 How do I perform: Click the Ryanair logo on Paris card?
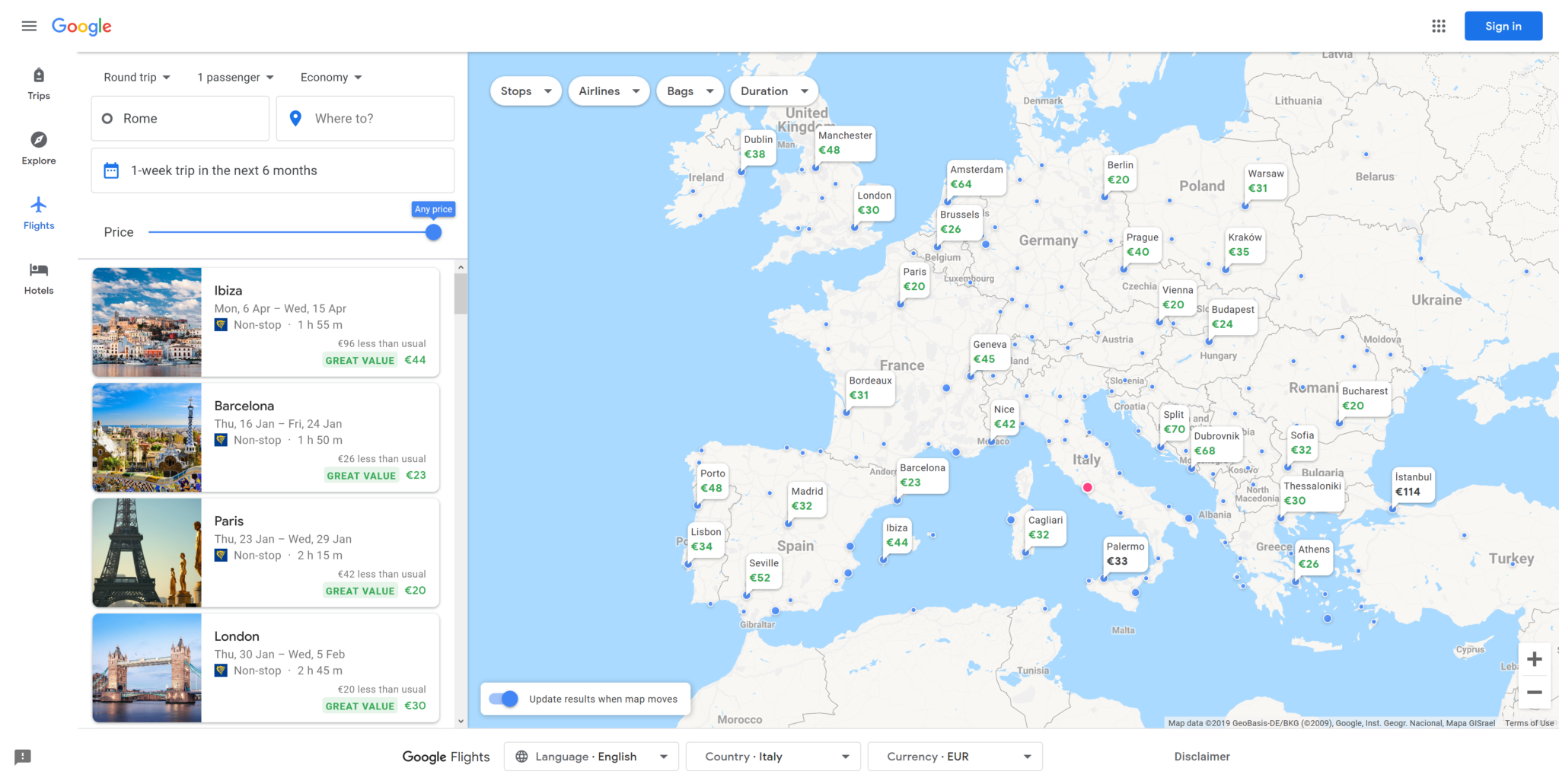pos(221,556)
